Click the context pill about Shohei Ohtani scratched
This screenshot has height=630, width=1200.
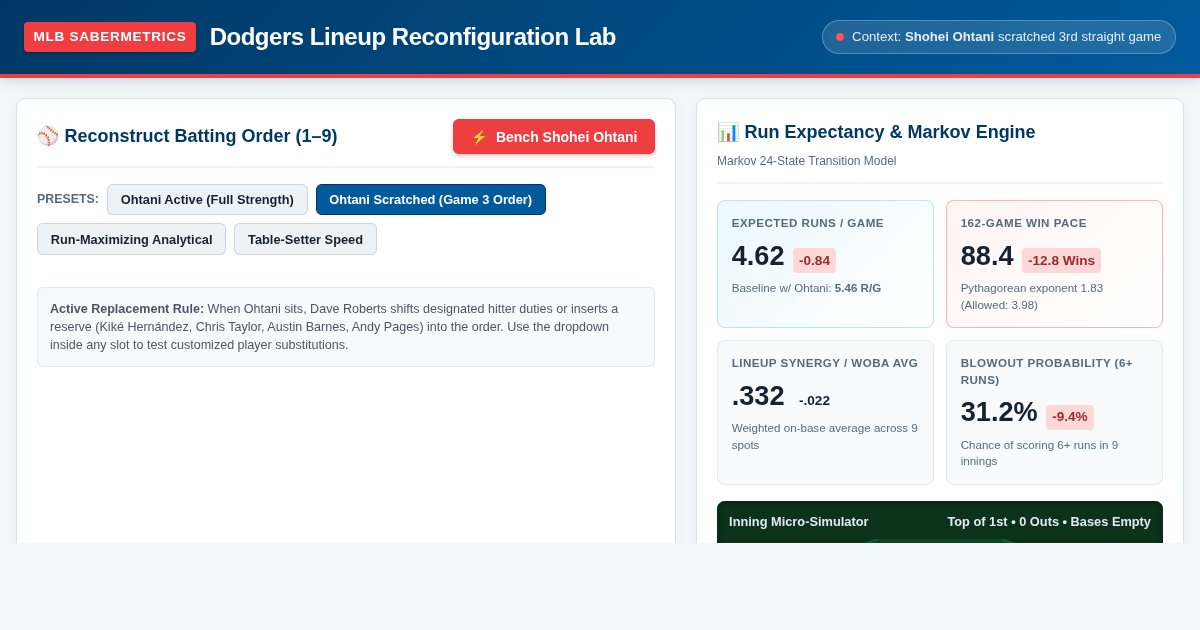tap(999, 37)
